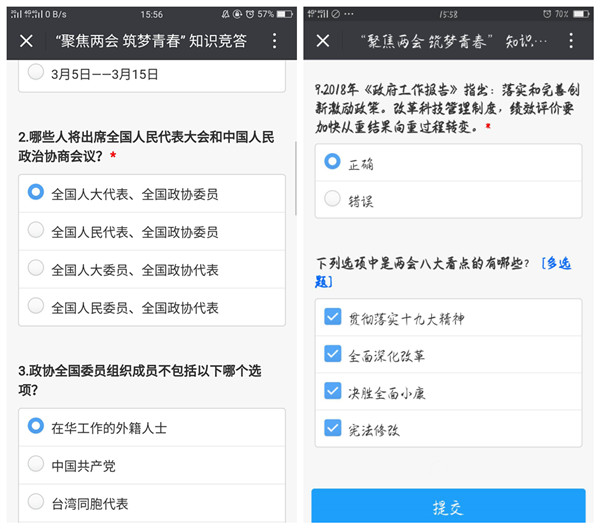Screen dimensions: 600x529
Task: Choose 全国人大委员、全国政协代表 option
Action: (x=36, y=269)
